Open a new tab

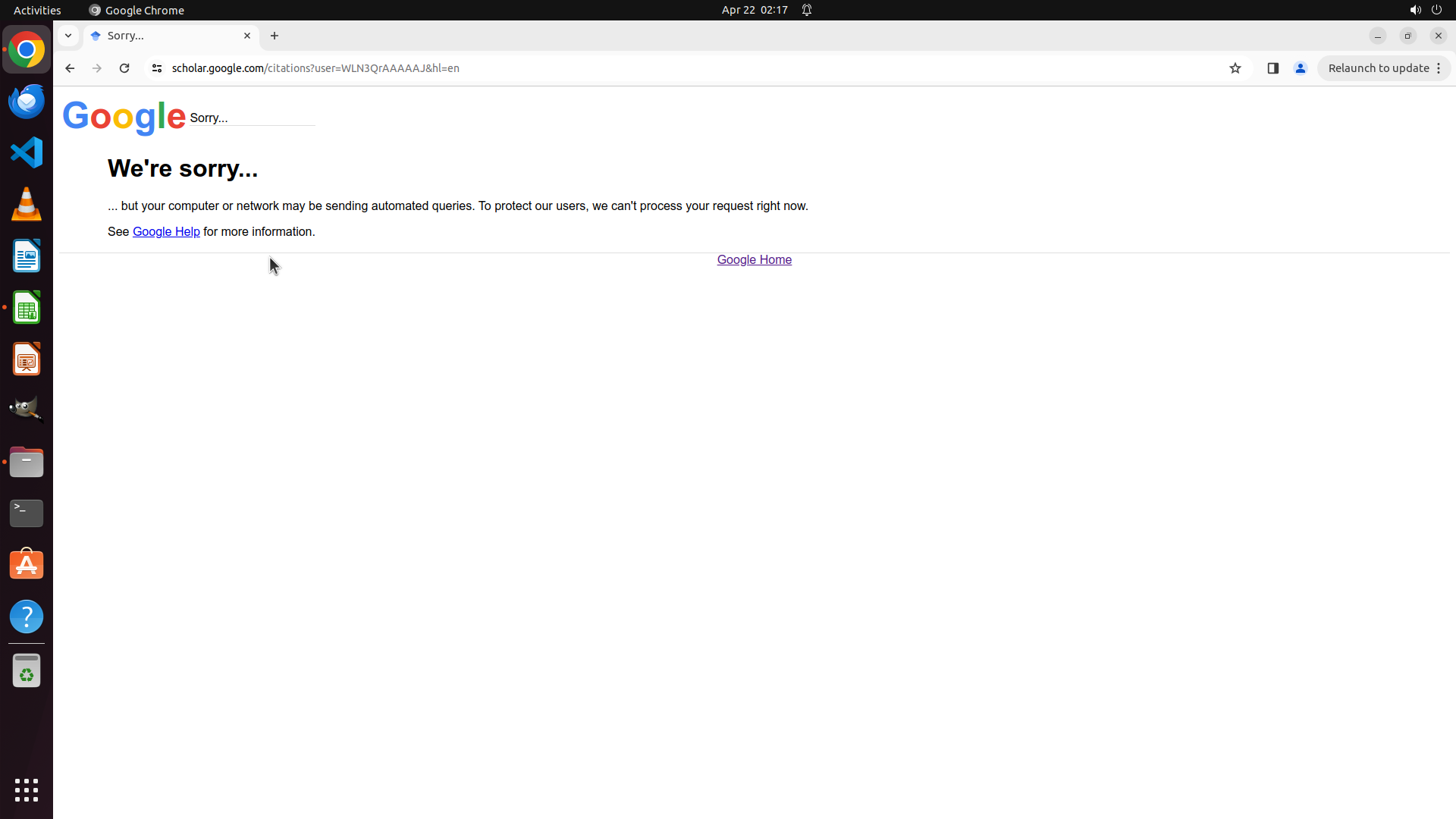tap(275, 36)
